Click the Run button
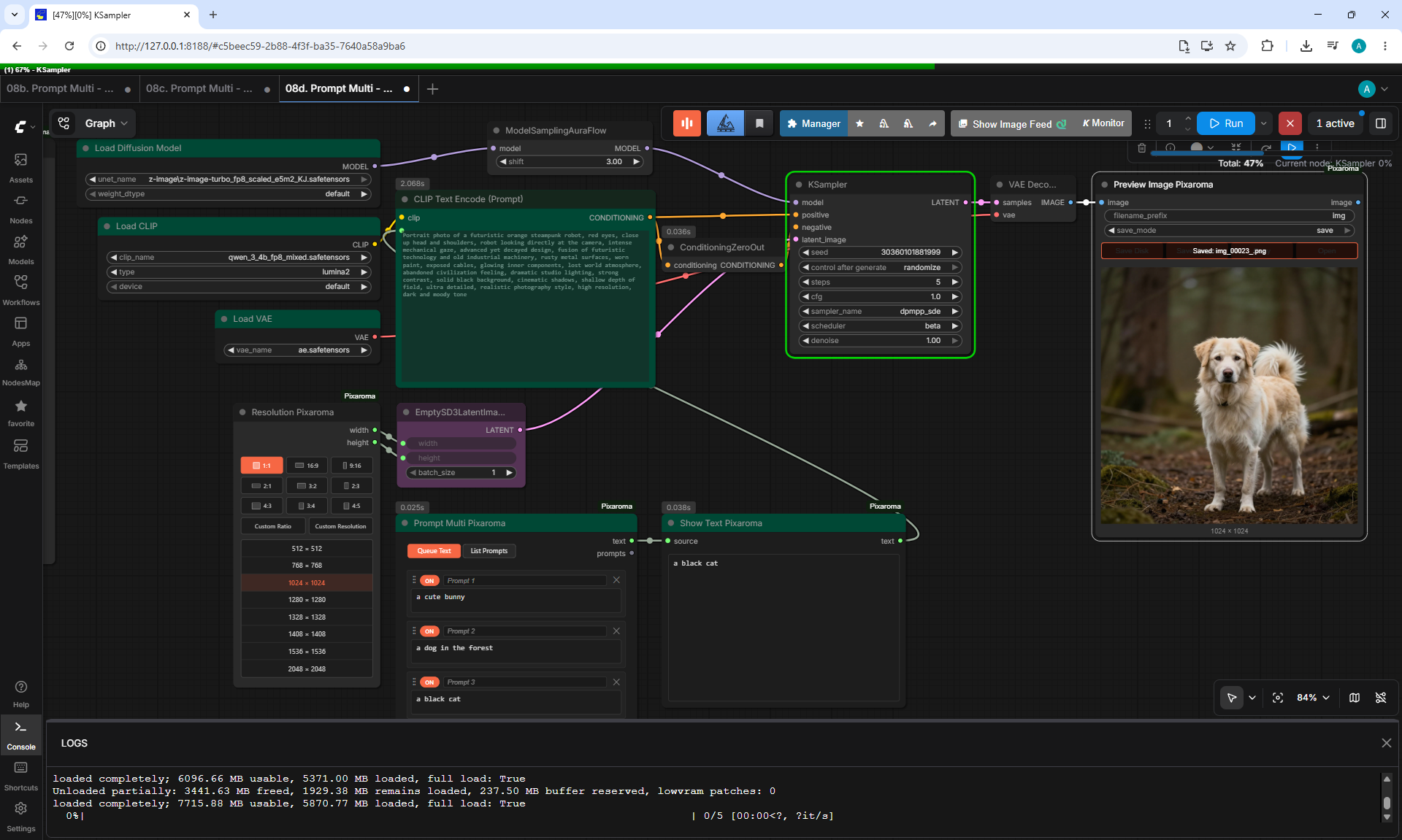 pos(1226,123)
